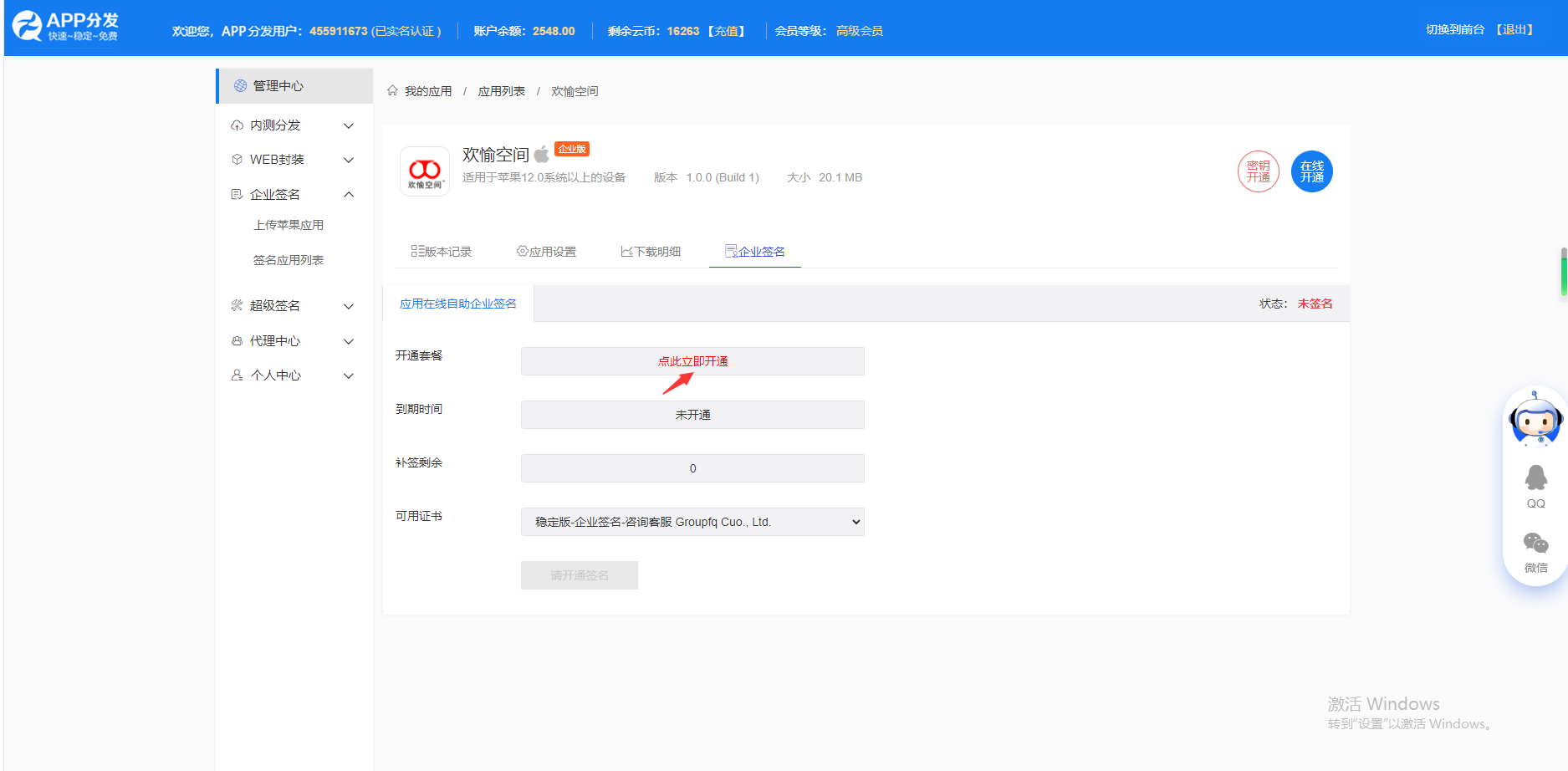1568x771 pixels.
Task: Click the home icon in breadcrumb
Action: [x=392, y=90]
